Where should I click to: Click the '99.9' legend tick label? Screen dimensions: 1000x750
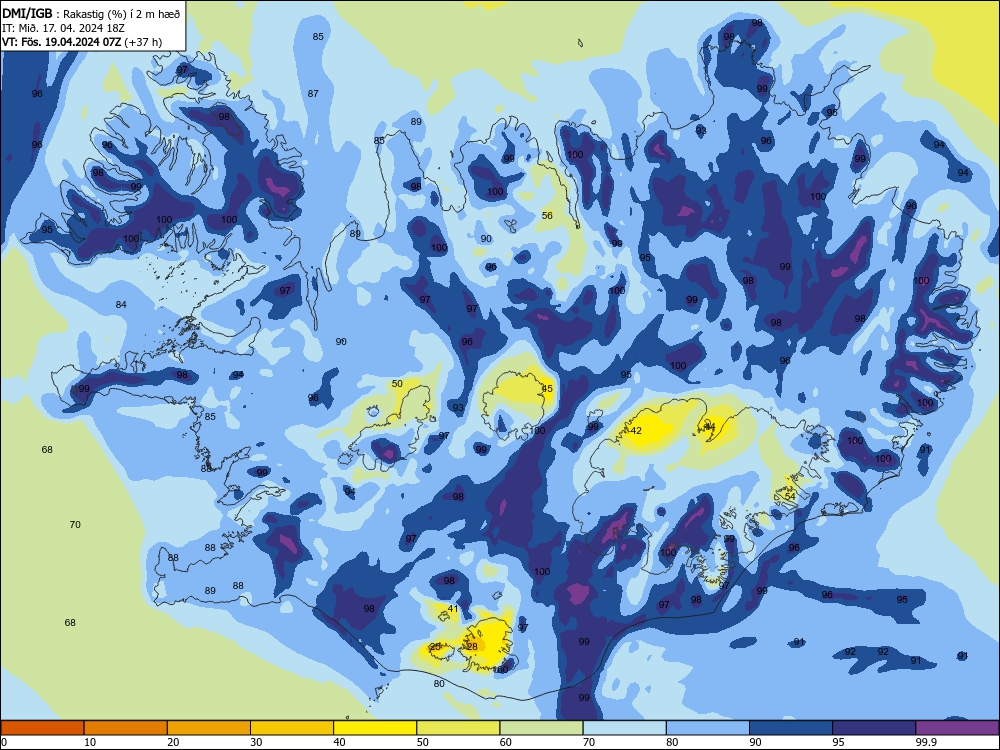(x=925, y=742)
